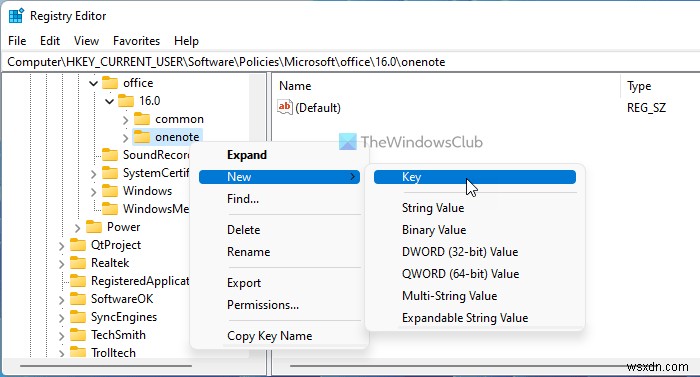The width and height of the screenshot is (700, 377).
Task: Choose Delete in the context menu
Action: pos(279,230)
